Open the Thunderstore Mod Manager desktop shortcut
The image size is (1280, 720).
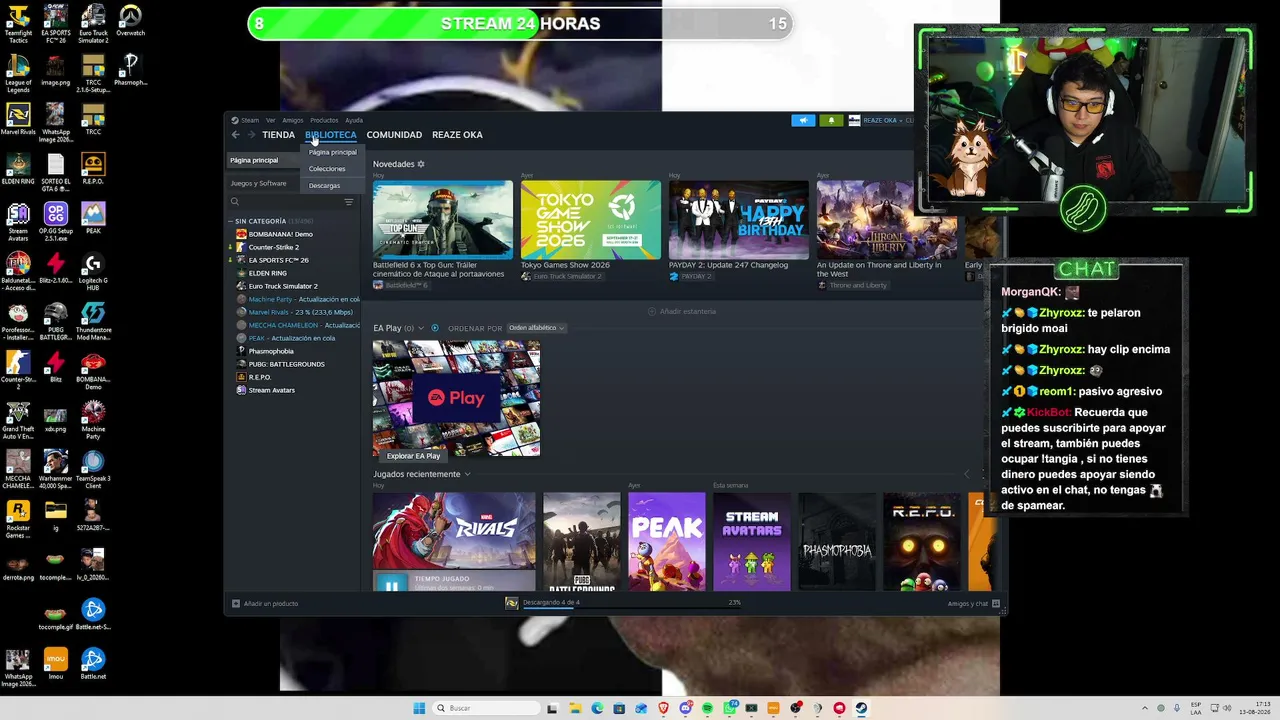click(x=93, y=322)
